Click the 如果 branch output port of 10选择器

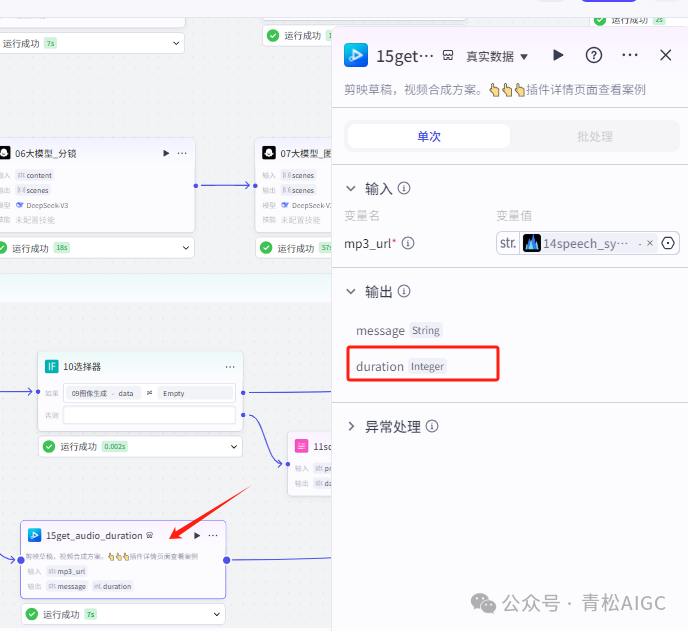[x=243, y=392]
